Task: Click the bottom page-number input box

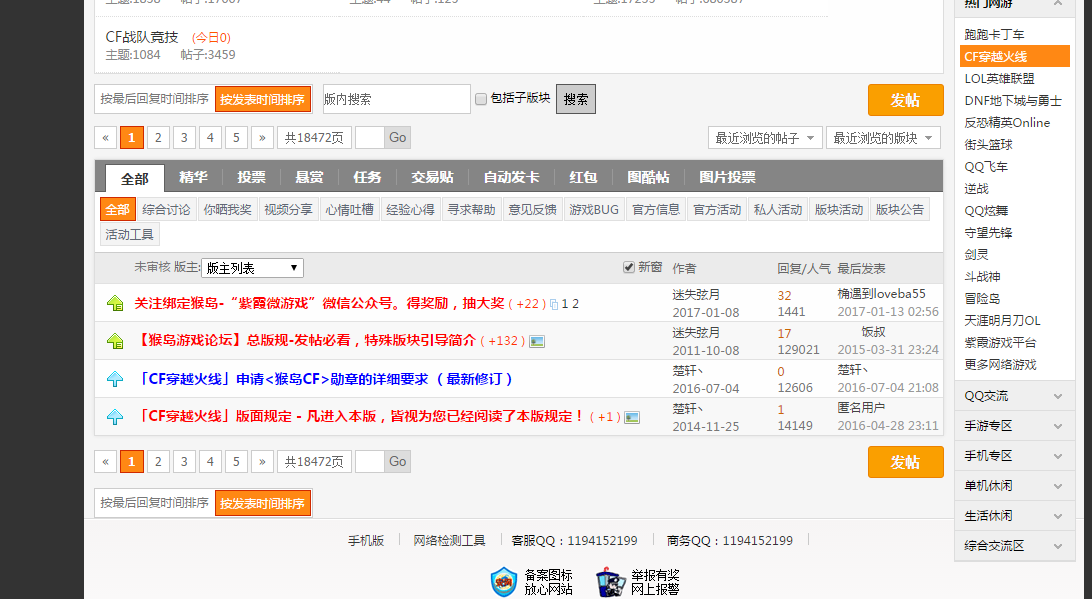Action: coord(370,461)
